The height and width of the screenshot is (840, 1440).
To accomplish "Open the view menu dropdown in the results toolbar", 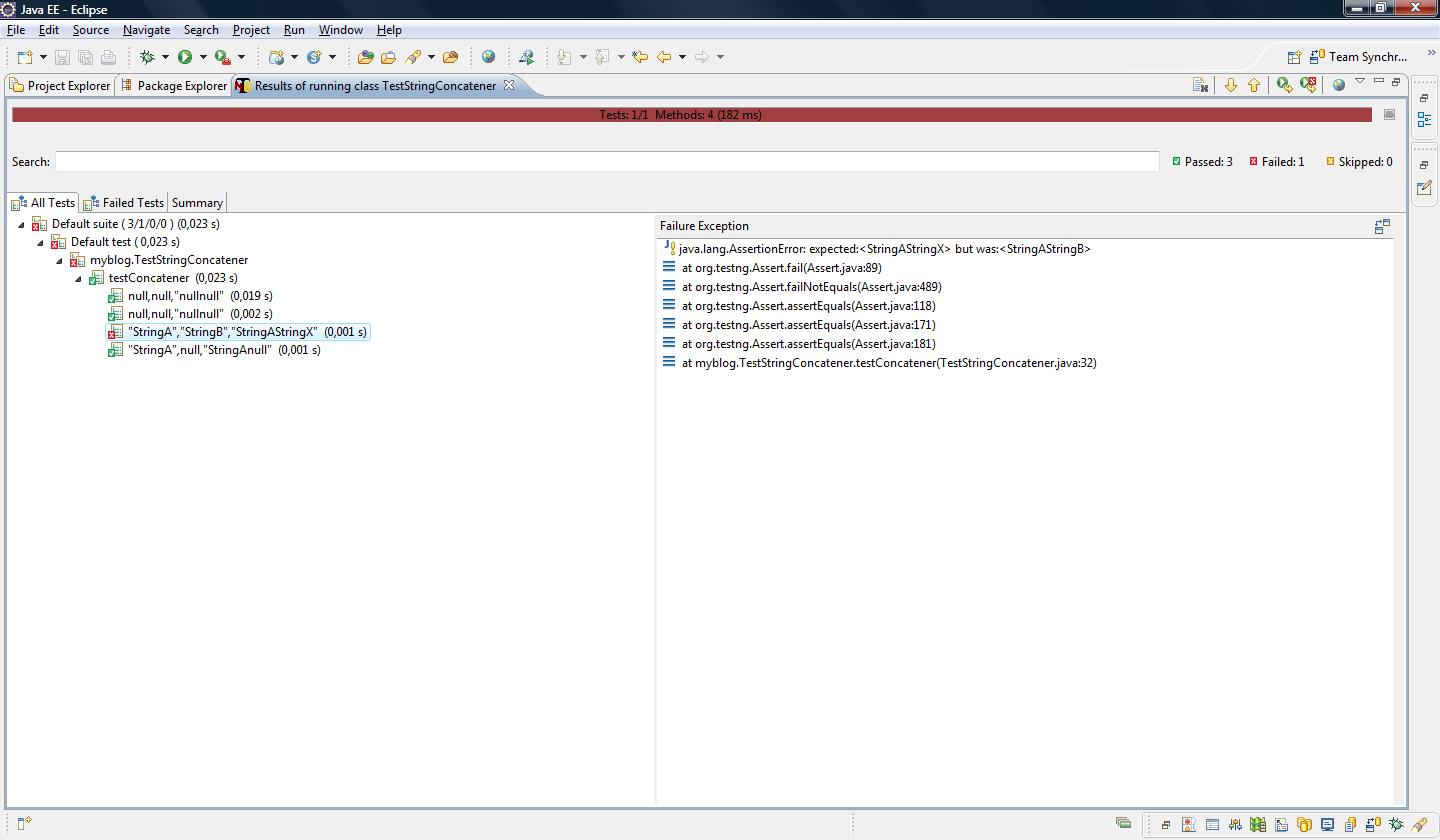I will [x=1361, y=84].
